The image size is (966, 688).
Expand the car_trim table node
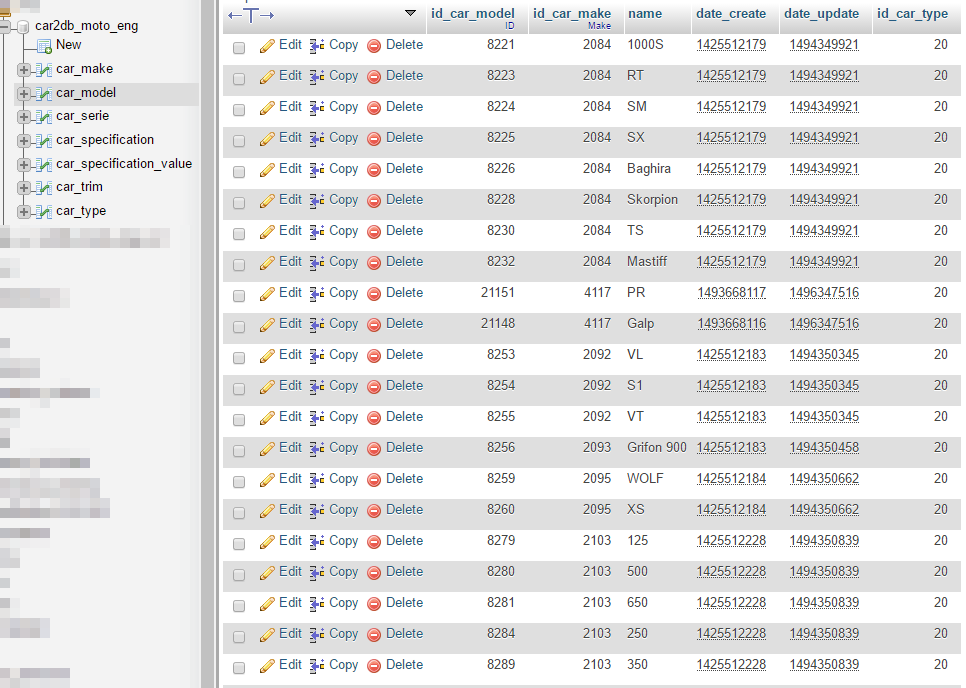pyautogui.click(x=23, y=188)
